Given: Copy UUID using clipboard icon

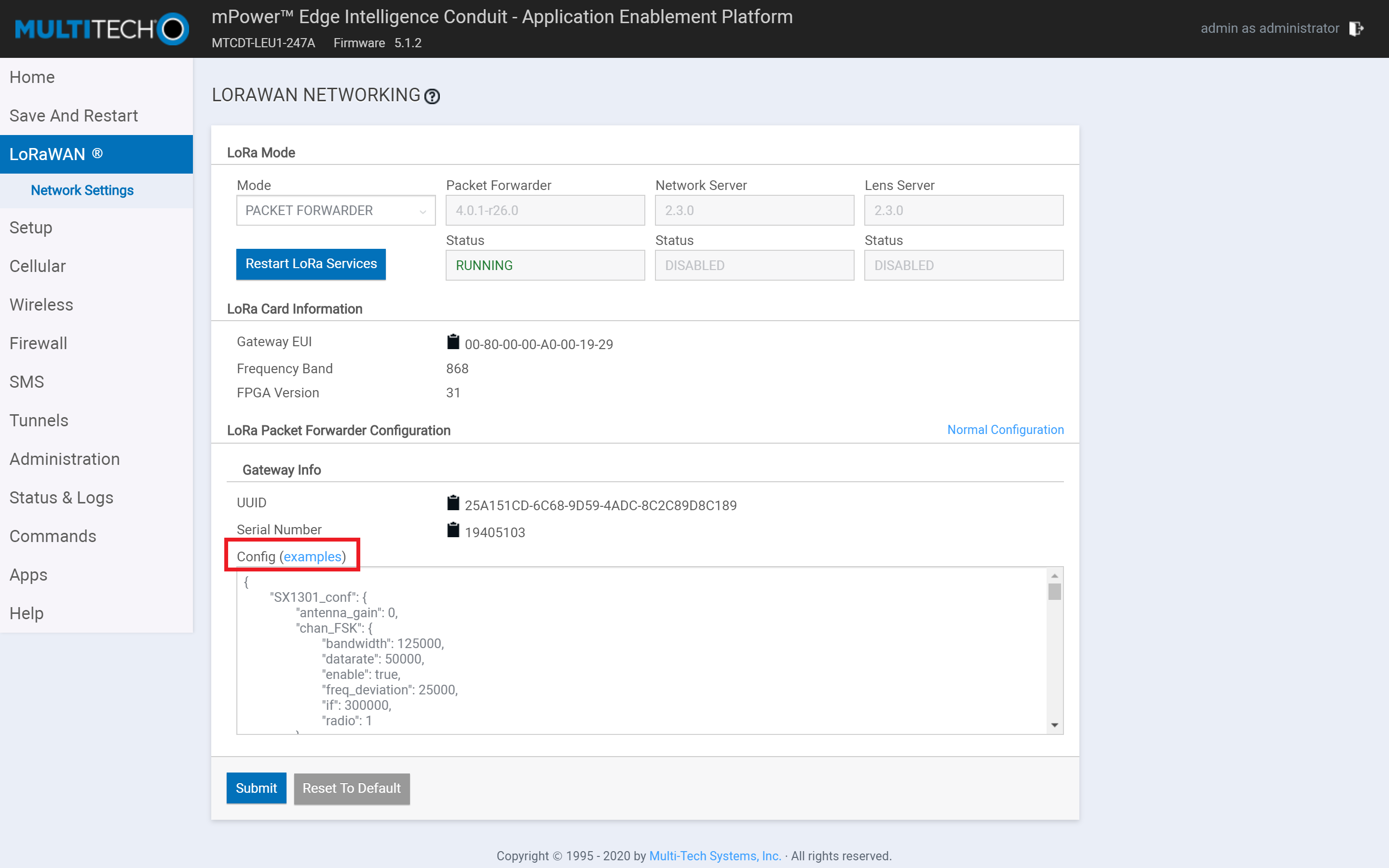Looking at the screenshot, I should tap(453, 503).
